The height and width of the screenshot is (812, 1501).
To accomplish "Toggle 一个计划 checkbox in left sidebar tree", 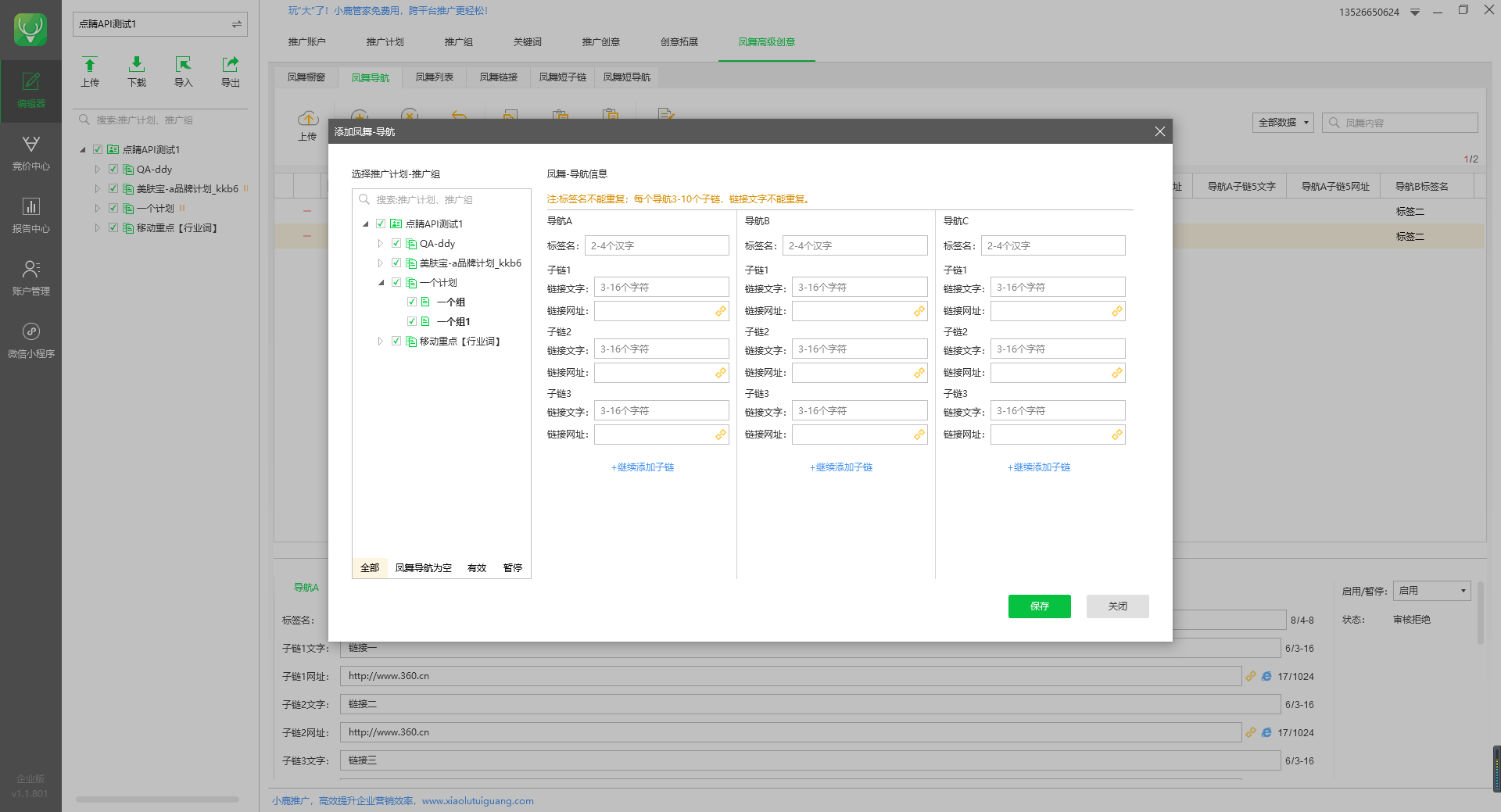I will click(113, 208).
